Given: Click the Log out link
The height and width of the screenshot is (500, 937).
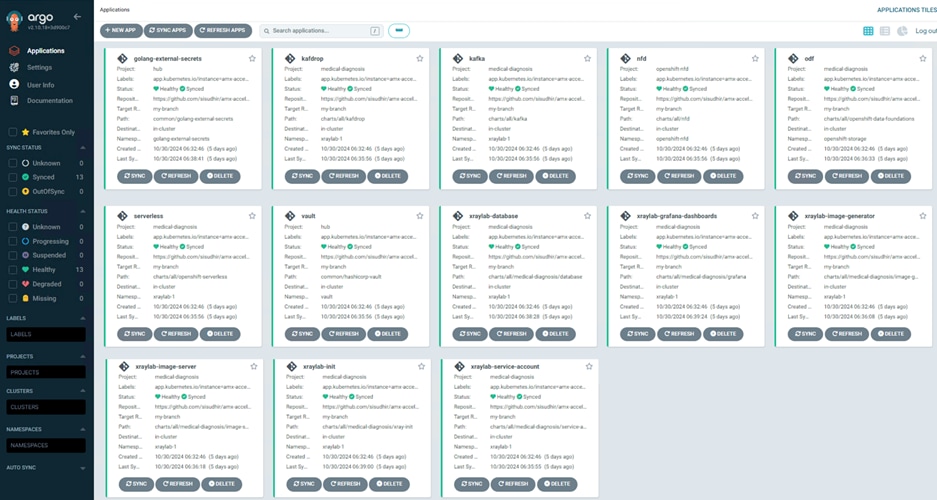Looking at the screenshot, I should click(x=926, y=31).
